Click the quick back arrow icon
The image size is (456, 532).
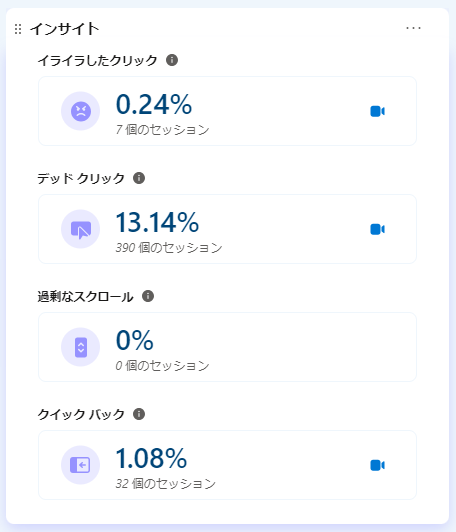(x=80, y=465)
